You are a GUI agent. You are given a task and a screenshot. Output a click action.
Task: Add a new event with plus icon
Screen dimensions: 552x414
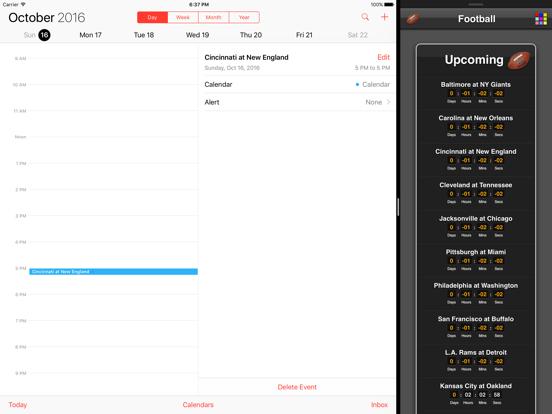click(384, 17)
